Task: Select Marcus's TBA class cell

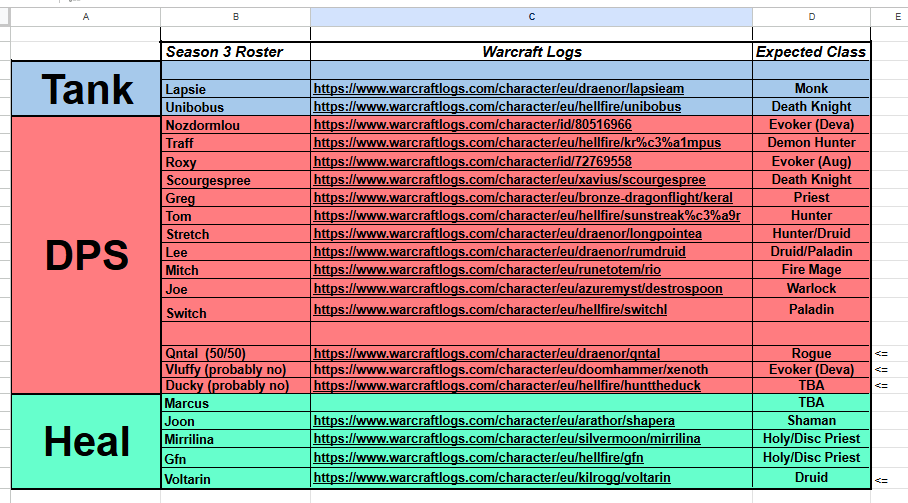Action: pos(811,402)
